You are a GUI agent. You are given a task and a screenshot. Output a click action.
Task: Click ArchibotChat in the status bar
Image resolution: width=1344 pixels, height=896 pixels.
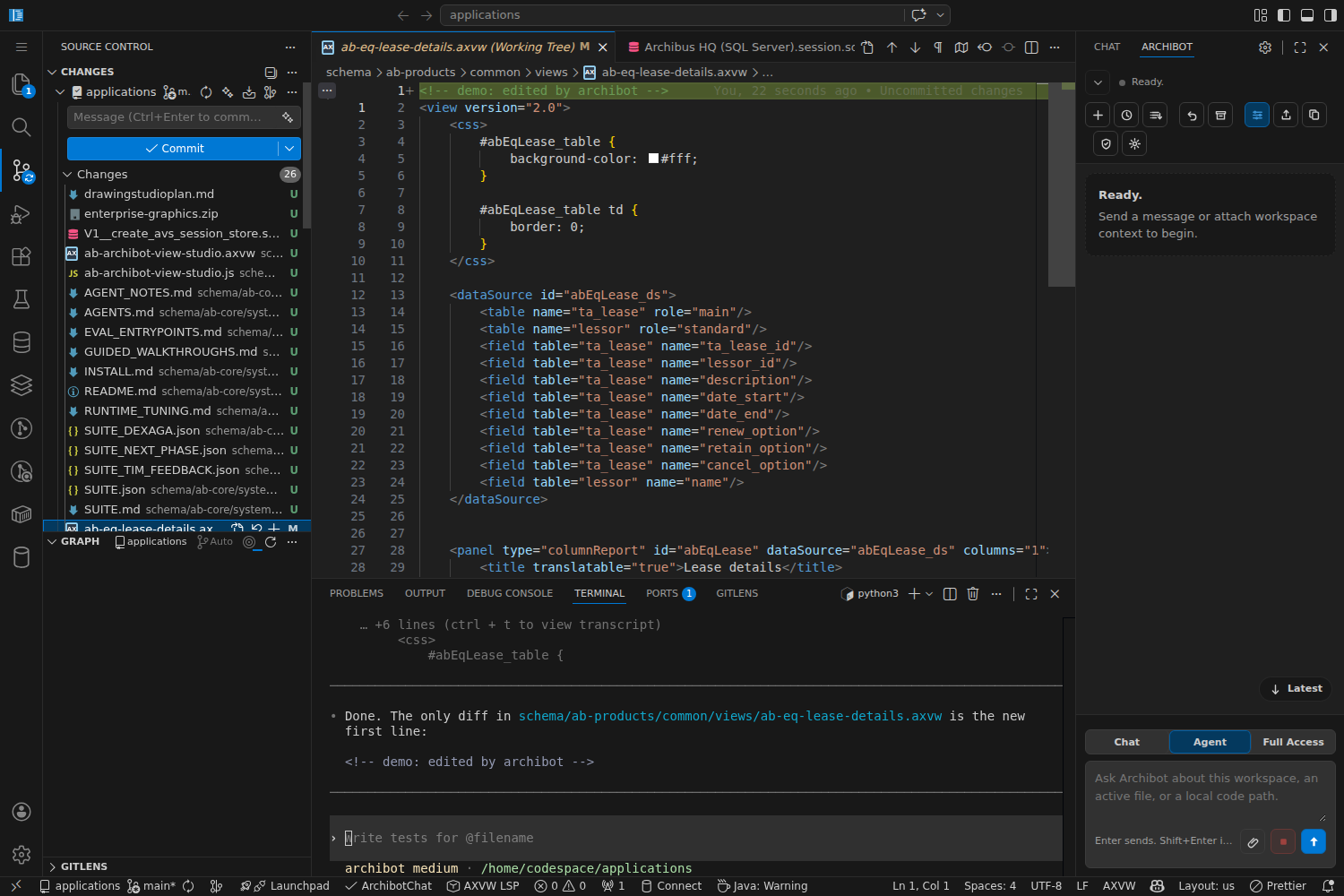pos(388,886)
